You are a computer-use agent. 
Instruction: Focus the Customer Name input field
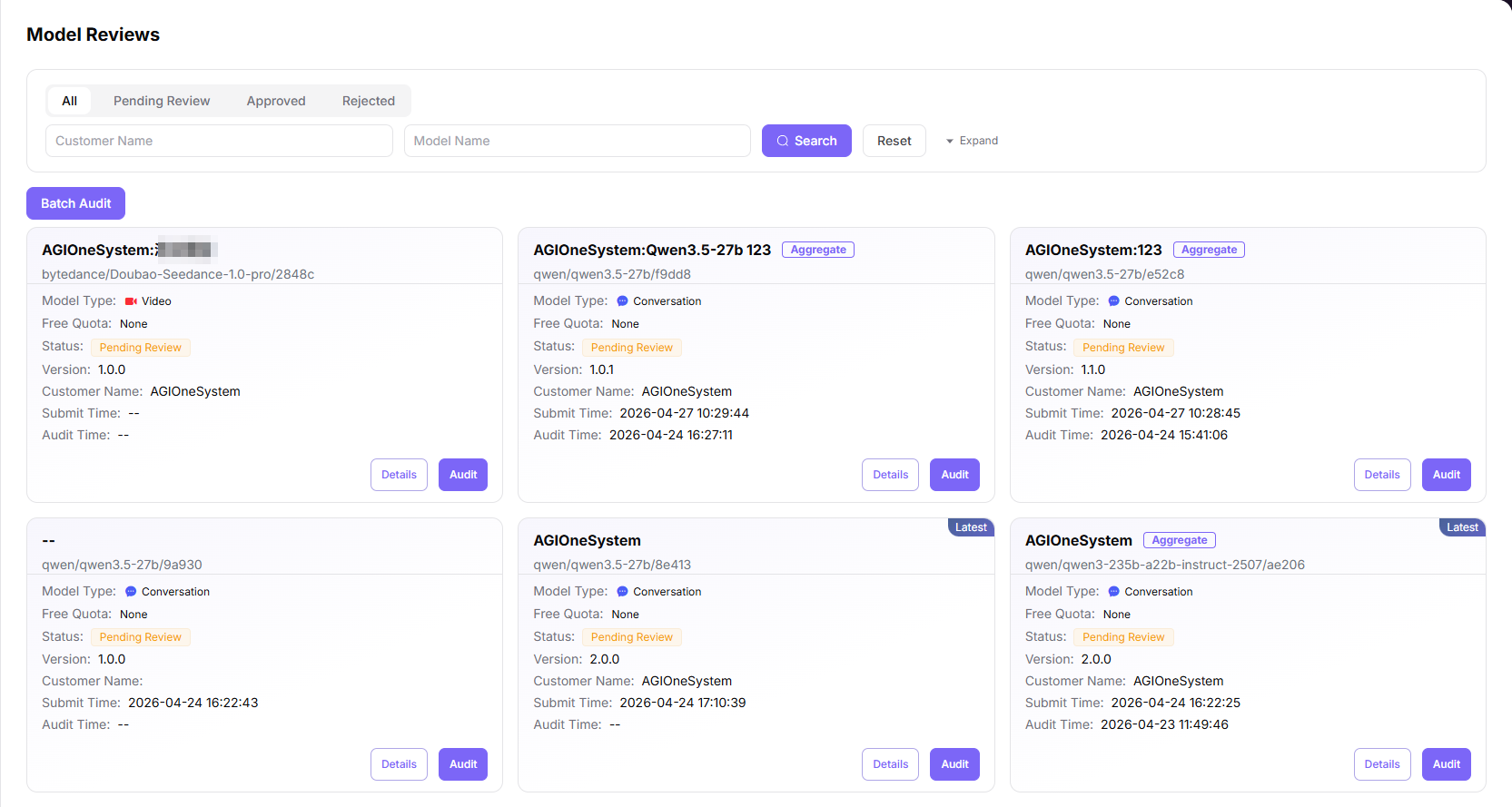point(219,141)
